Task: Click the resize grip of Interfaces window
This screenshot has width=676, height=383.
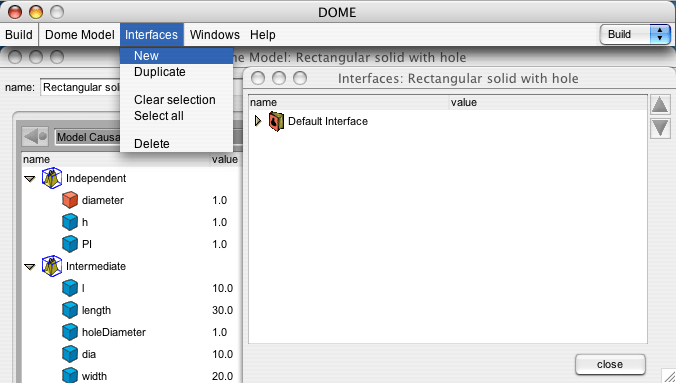Action: [x=669, y=376]
